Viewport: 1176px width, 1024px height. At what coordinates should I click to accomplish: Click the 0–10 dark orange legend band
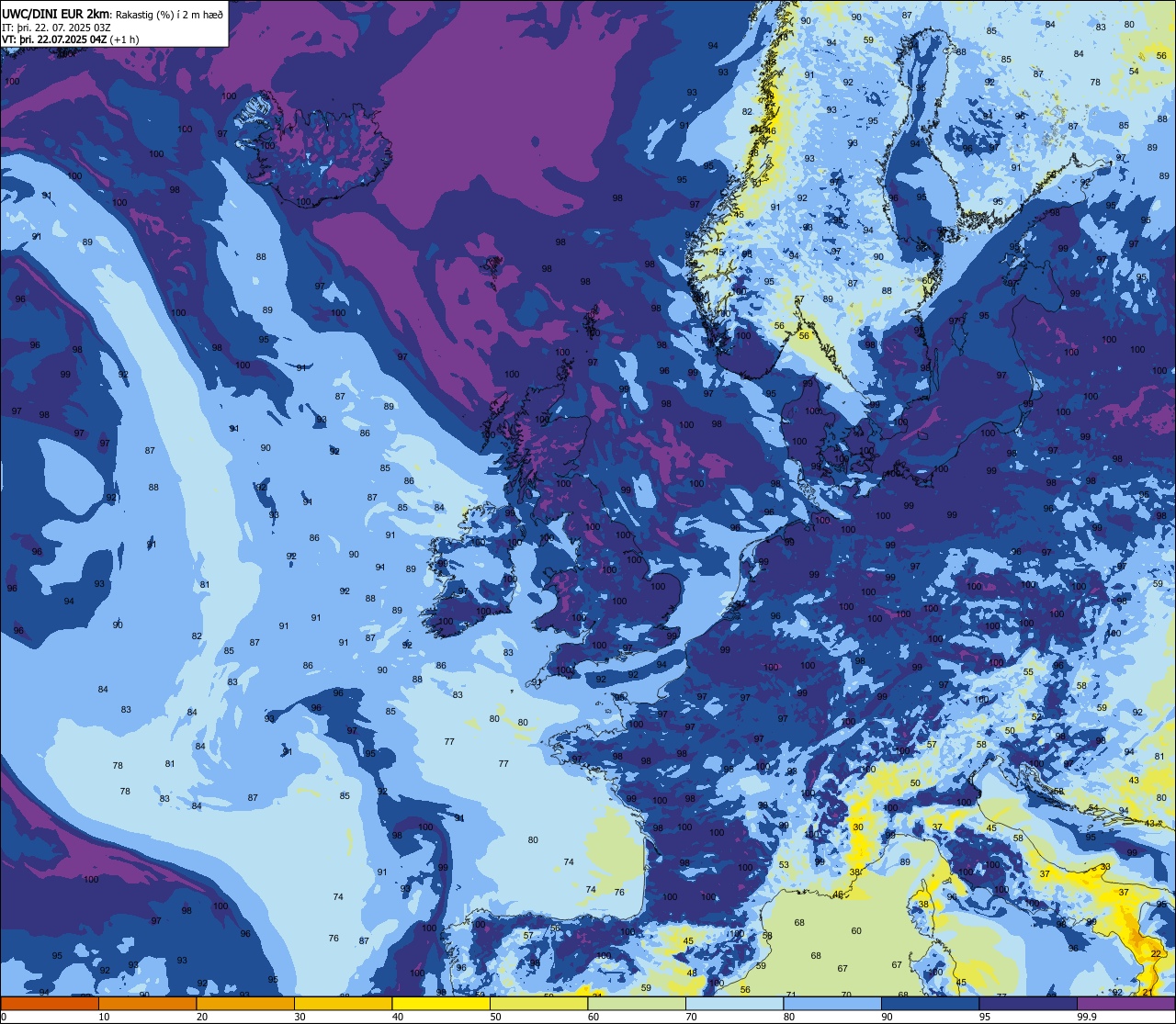coord(50,1004)
